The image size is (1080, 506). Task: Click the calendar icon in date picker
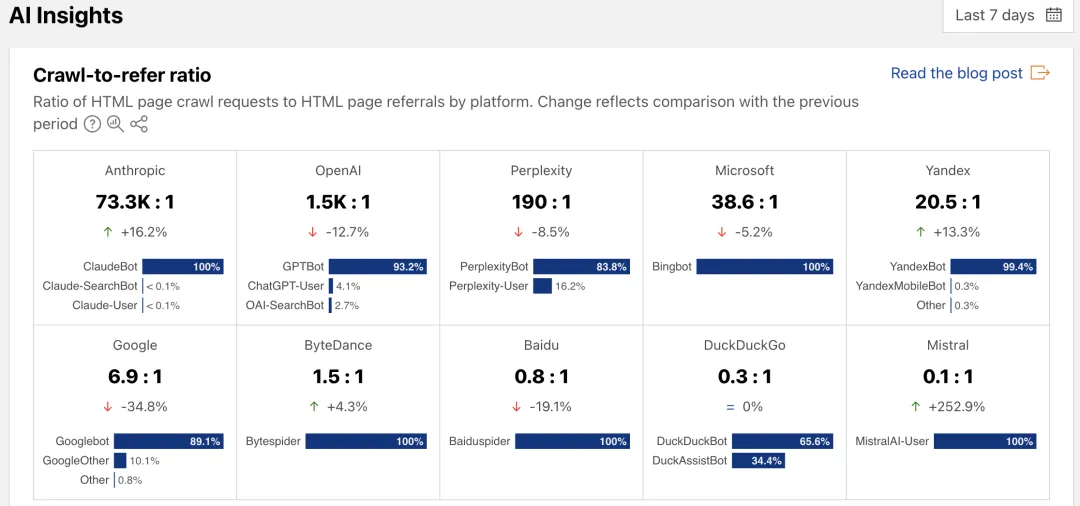1053,15
